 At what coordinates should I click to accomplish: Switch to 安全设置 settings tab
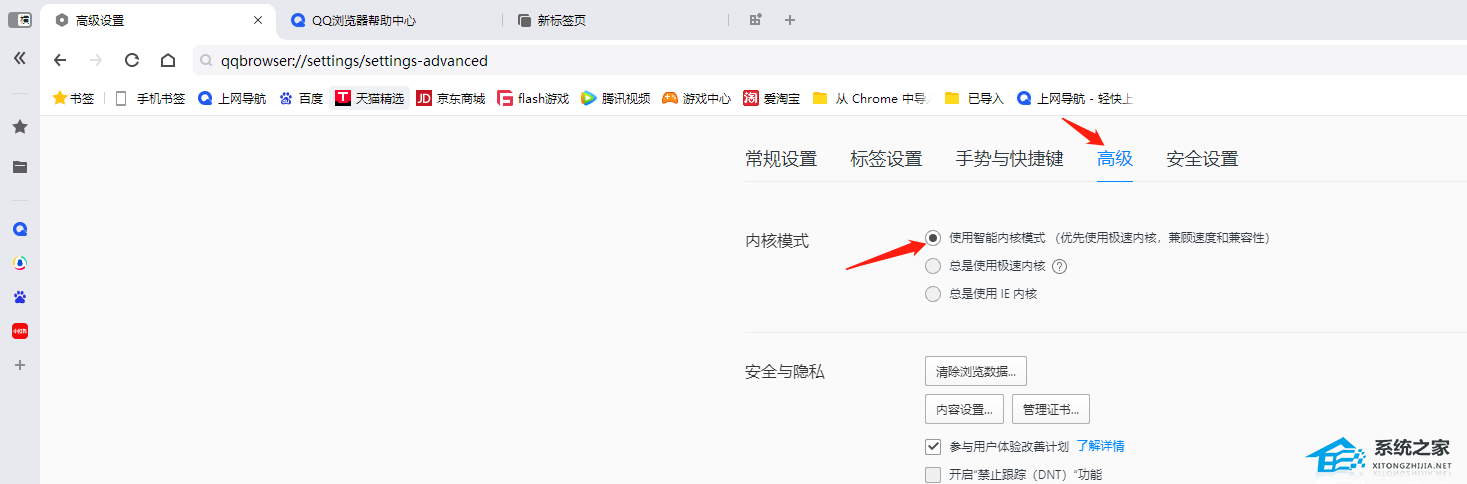(1202, 159)
